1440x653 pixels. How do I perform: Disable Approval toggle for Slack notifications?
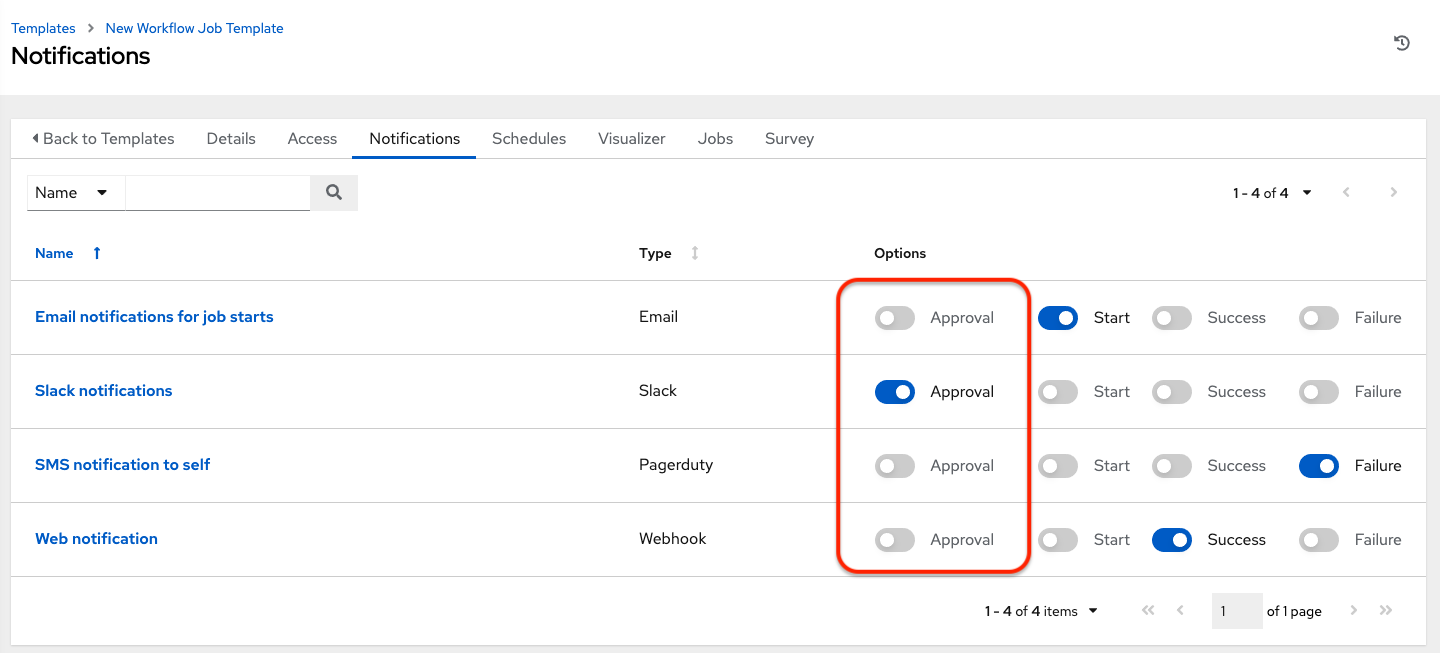[x=894, y=391]
